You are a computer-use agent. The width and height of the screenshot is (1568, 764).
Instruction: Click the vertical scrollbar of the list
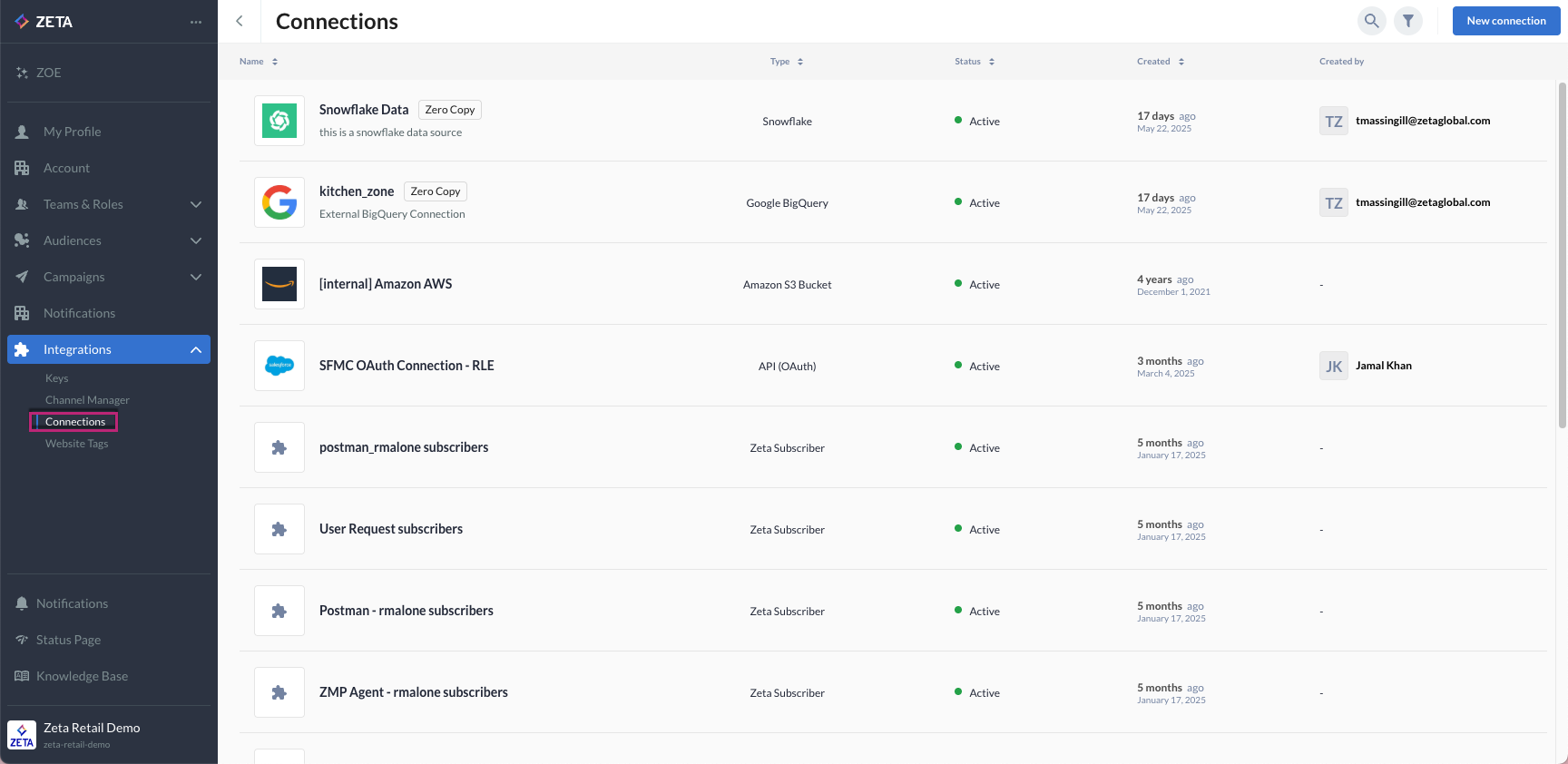pos(1563,254)
